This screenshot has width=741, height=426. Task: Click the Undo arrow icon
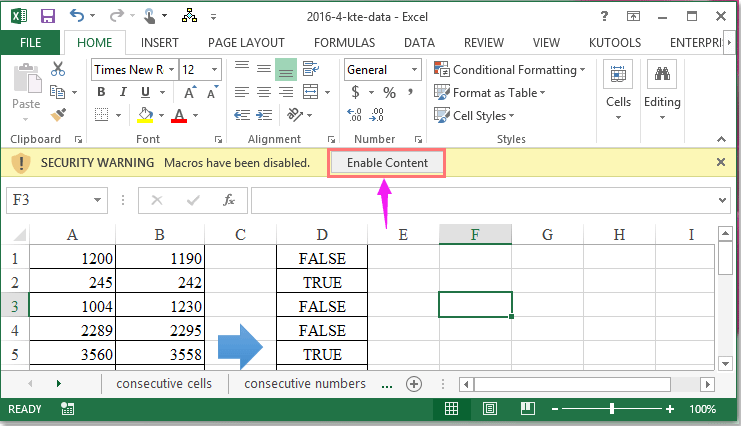tap(79, 16)
